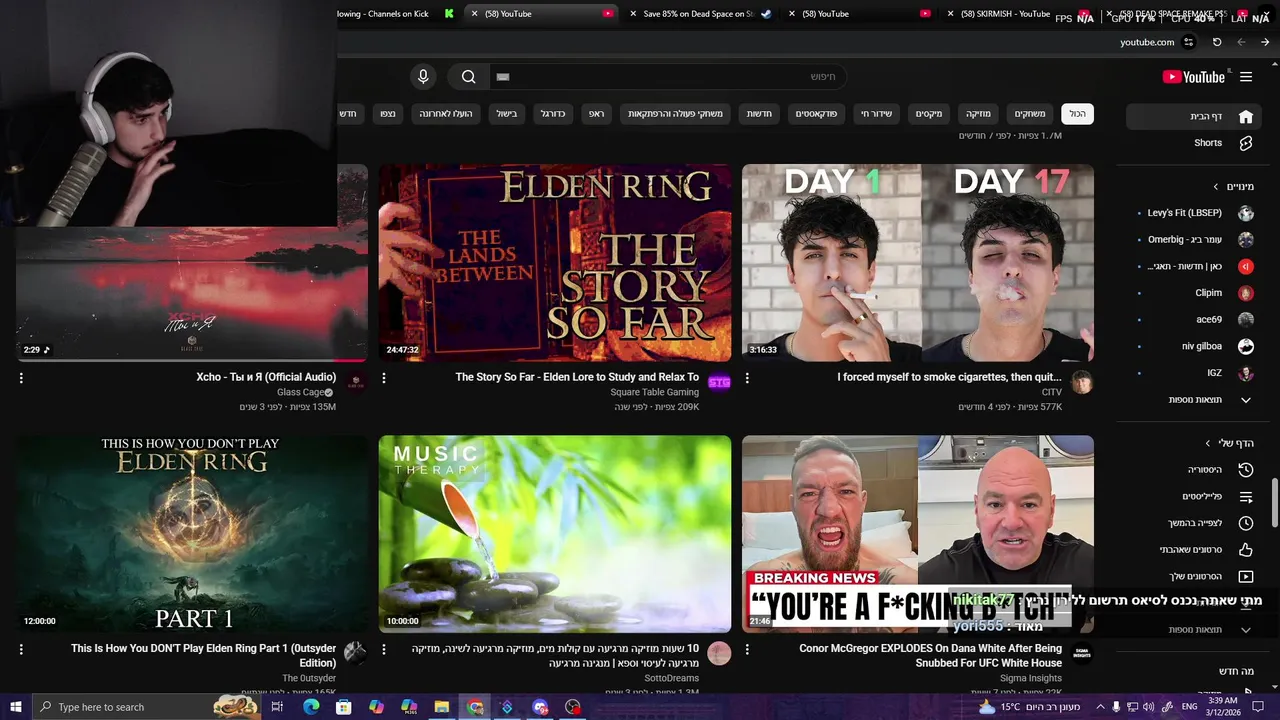Click the magnifier search button
The height and width of the screenshot is (720, 1280).
[468, 77]
